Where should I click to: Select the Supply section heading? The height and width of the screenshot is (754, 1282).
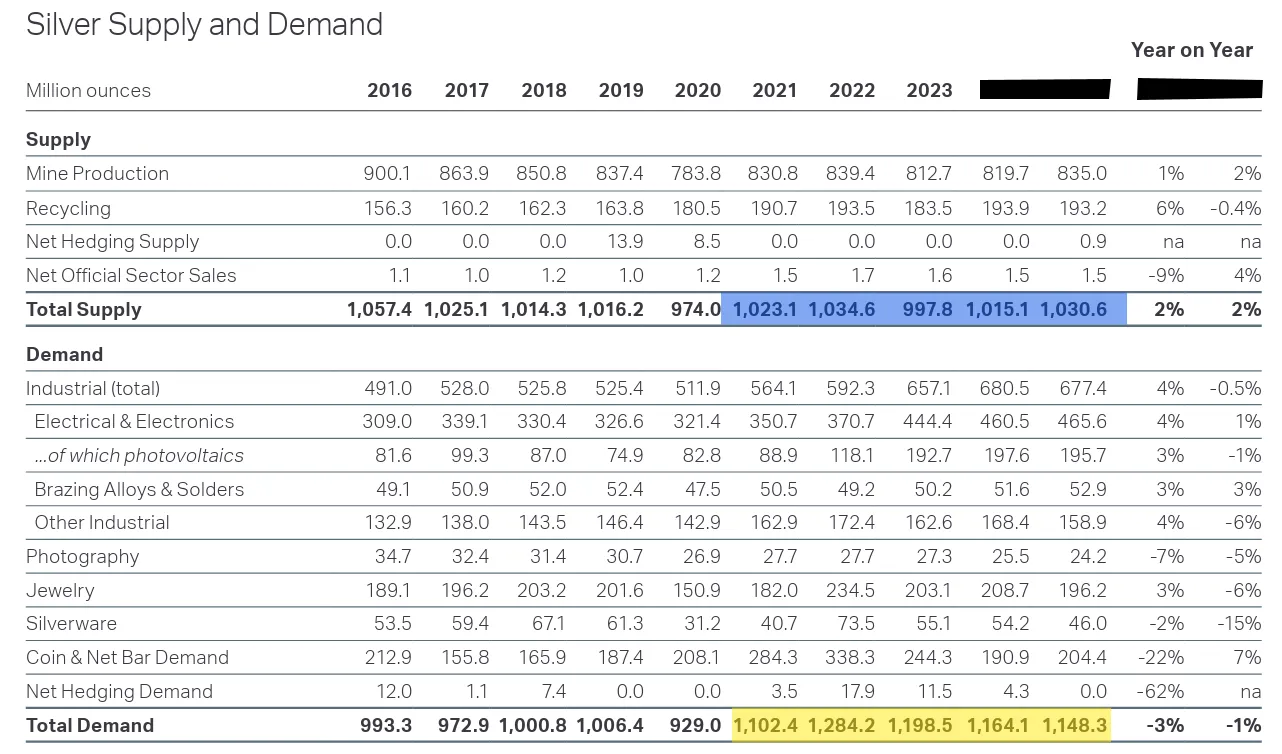pos(58,140)
